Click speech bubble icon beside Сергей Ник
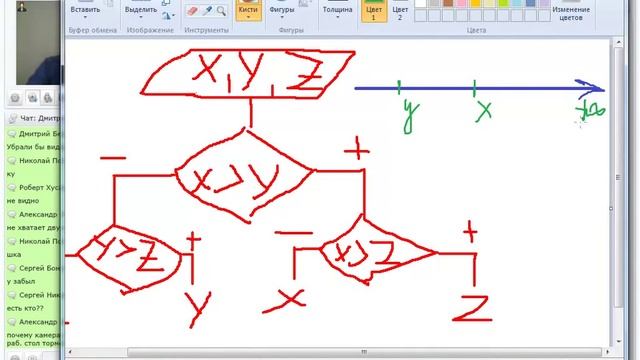 tap(12, 295)
